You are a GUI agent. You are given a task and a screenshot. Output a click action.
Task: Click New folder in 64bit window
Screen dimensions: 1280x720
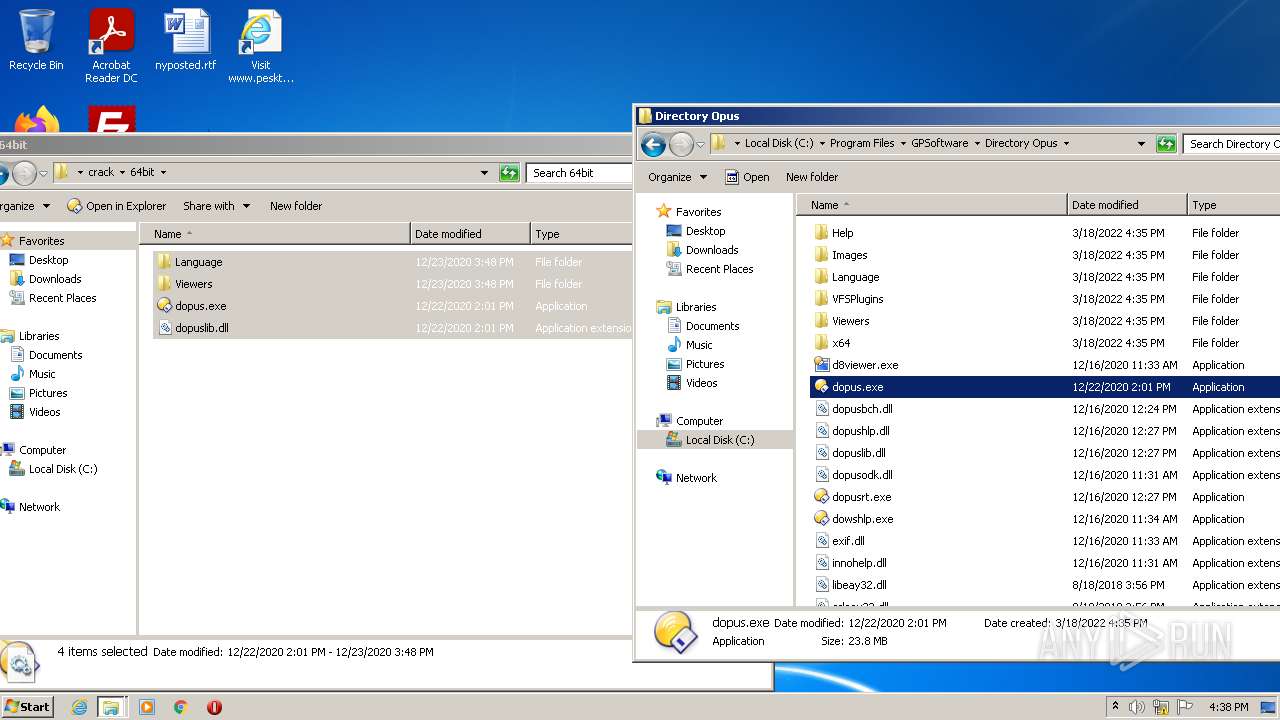coord(296,206)
